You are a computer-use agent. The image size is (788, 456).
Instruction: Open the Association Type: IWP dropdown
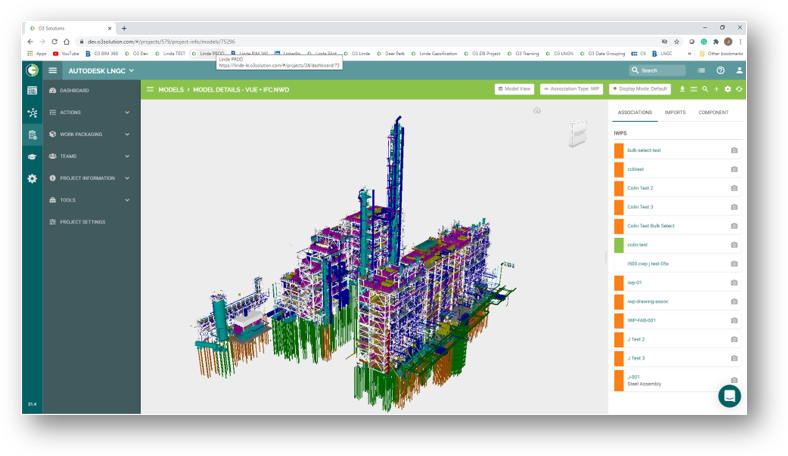pyautogui.click(x=571, y=89)
